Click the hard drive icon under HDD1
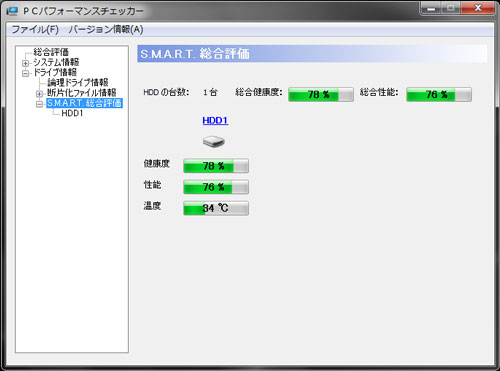The width and height of the screenshot is (500, 371). point(214,141)
